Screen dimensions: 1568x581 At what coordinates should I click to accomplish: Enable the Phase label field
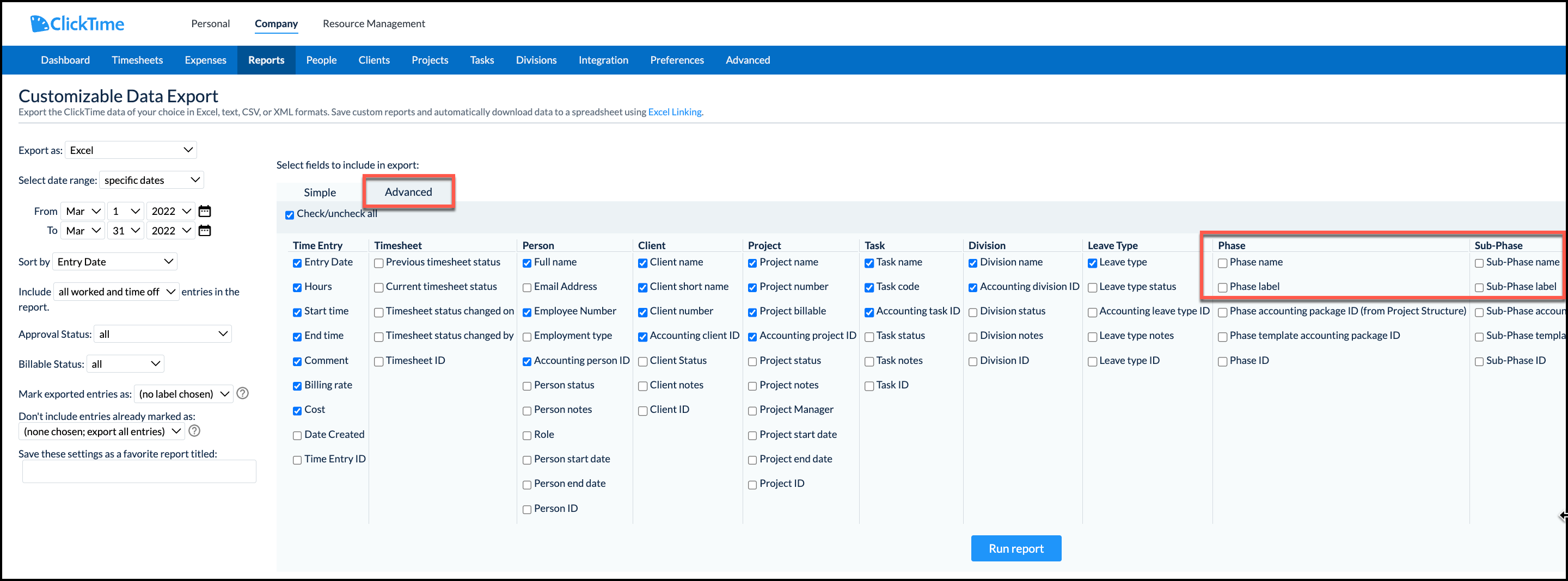(1222, 288)
